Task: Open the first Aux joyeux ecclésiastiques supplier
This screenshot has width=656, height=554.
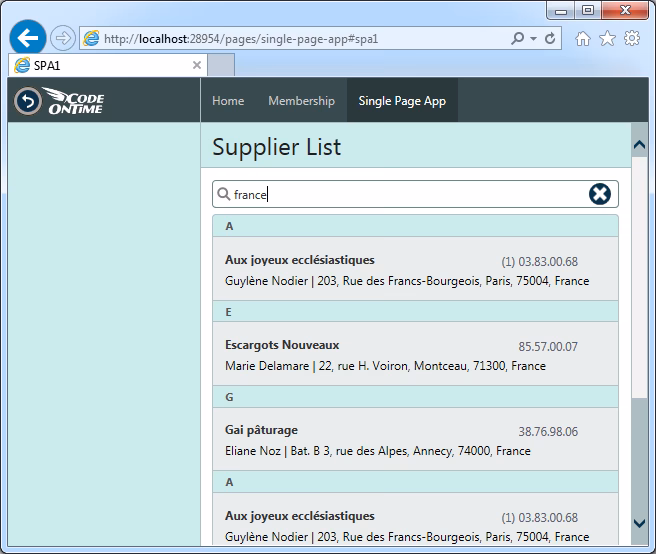Action: point(415,269)
